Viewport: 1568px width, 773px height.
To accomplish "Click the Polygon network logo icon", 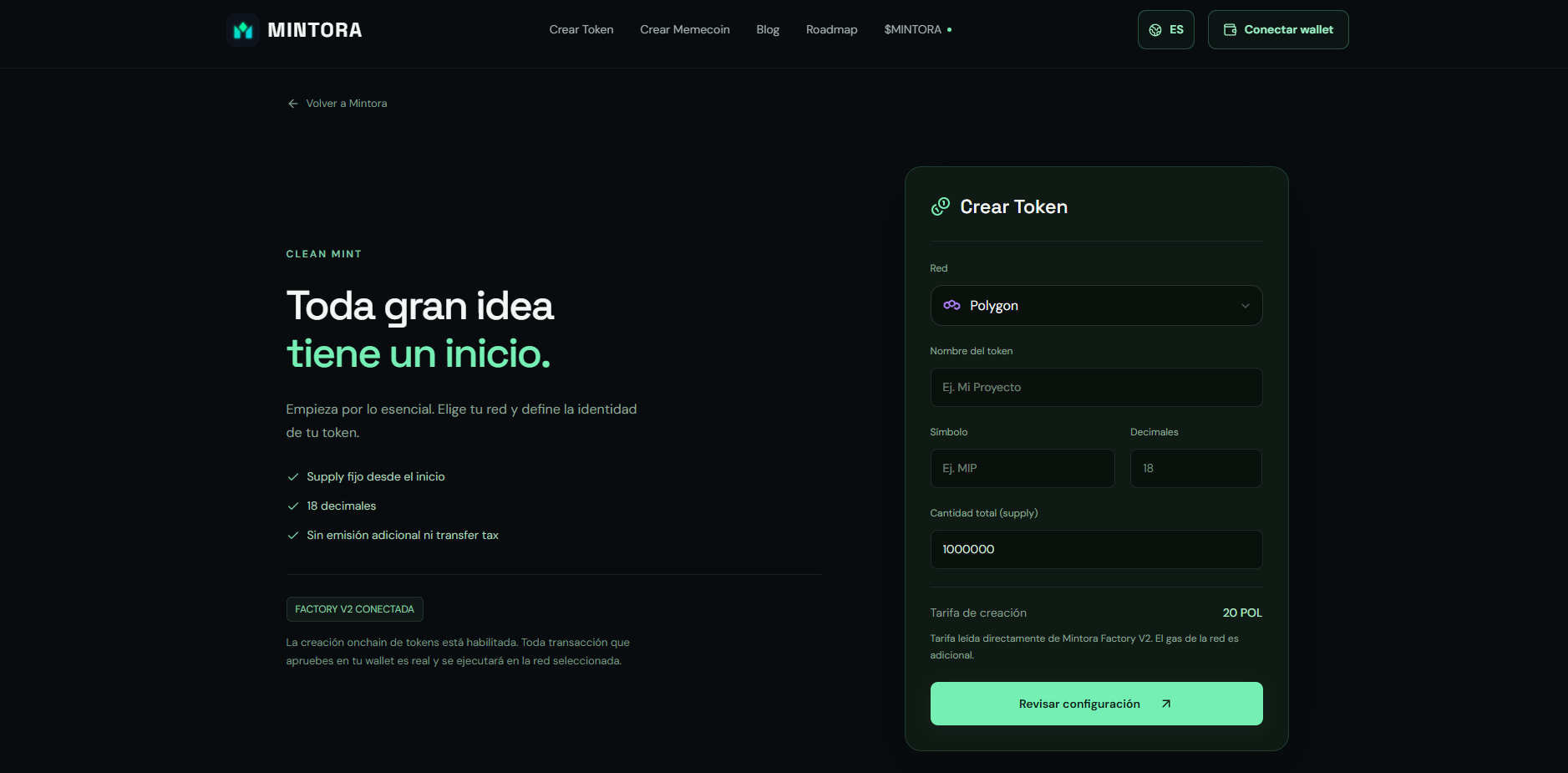I will click(x=951, y=305).
